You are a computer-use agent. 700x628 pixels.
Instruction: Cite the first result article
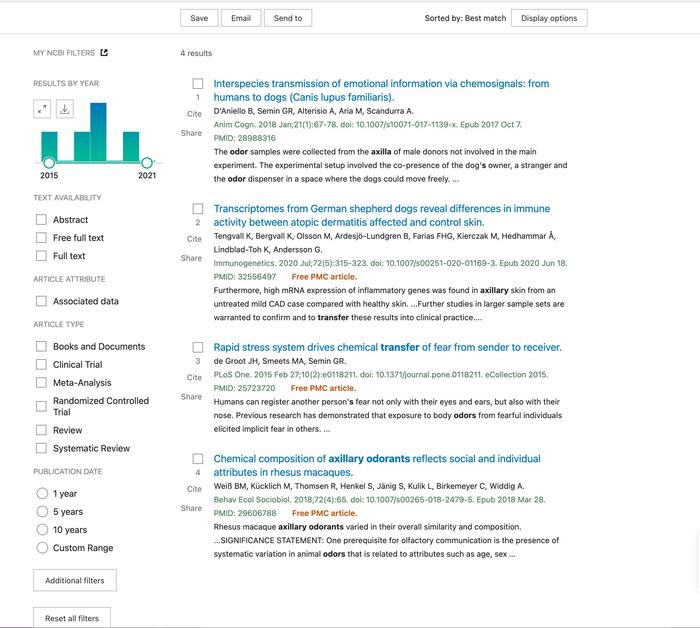194,115
